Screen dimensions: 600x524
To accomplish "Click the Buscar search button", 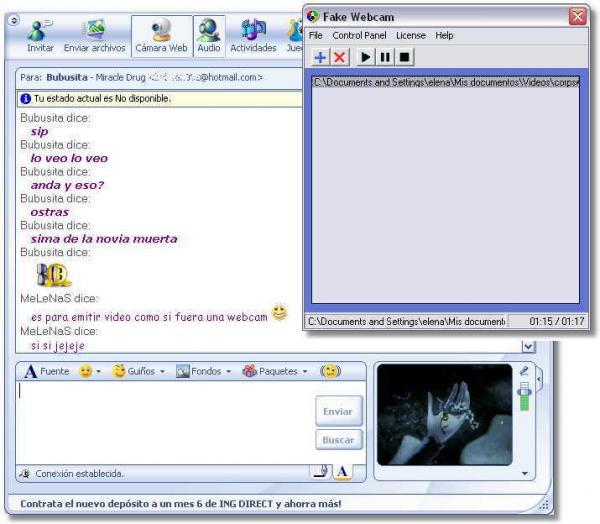I will (339, 440).
